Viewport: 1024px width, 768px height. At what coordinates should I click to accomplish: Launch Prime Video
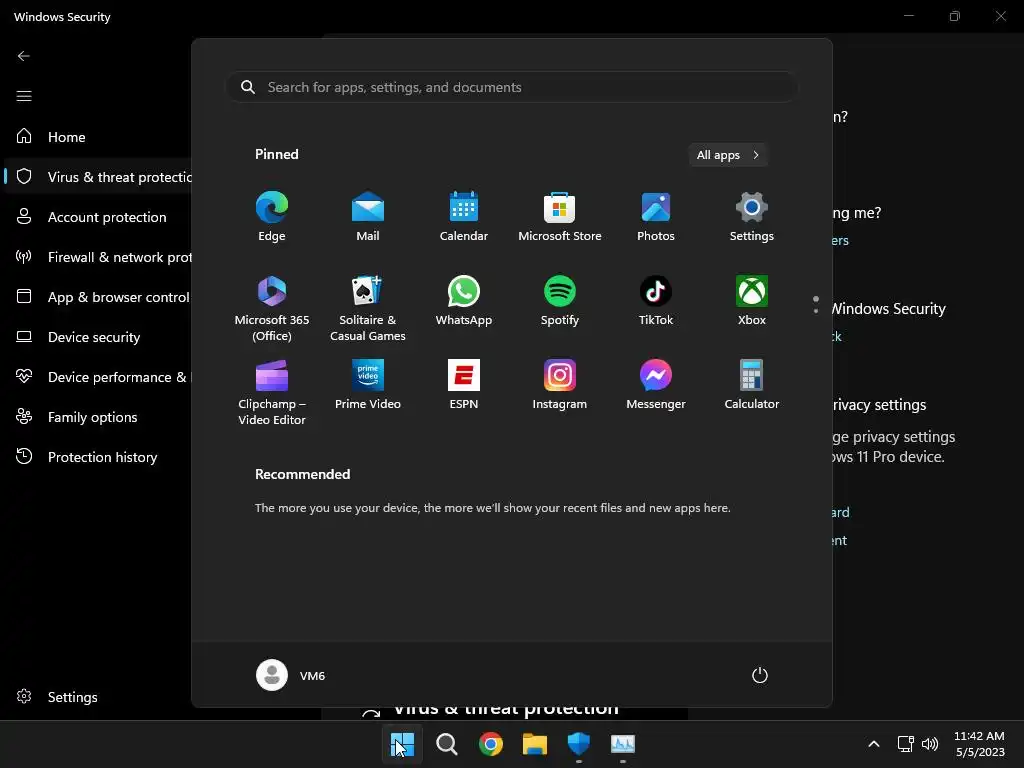pyautogui.click(x=368, y=384)
